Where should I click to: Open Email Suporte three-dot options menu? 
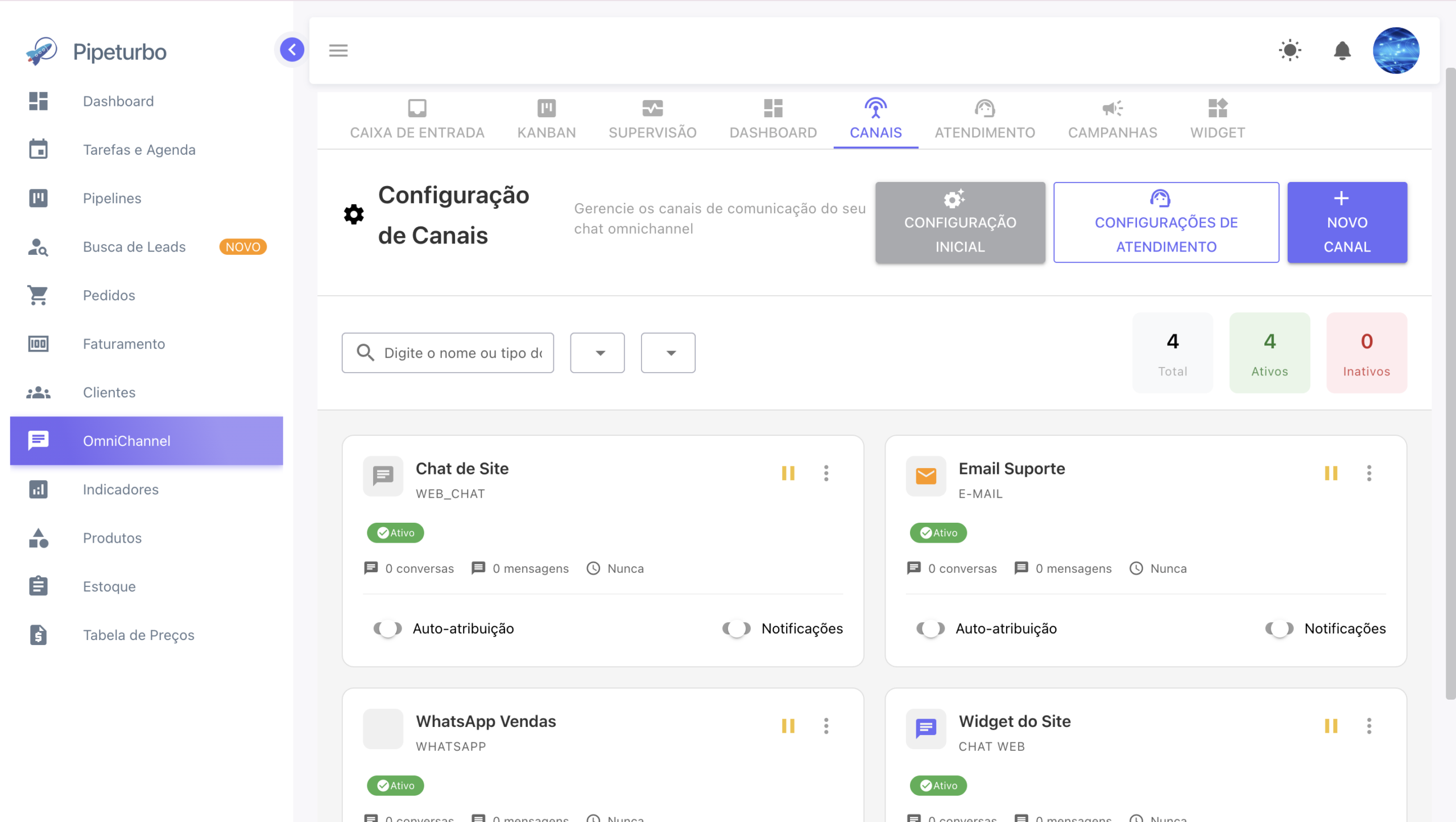click(x=1369, y=473)
